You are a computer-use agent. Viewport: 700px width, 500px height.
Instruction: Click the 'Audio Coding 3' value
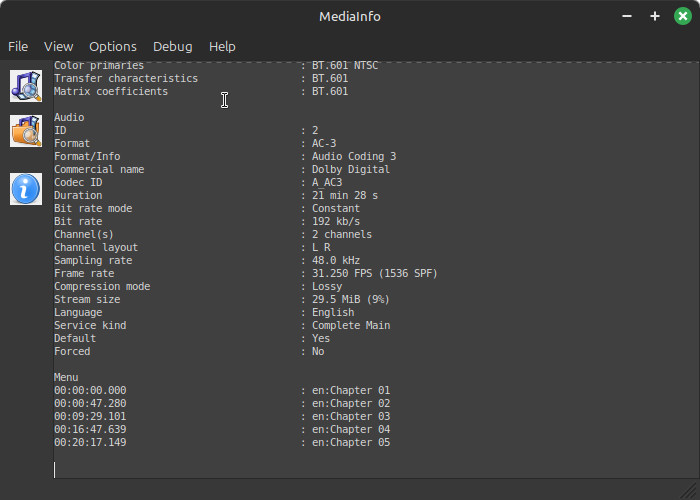coord(354,156)
